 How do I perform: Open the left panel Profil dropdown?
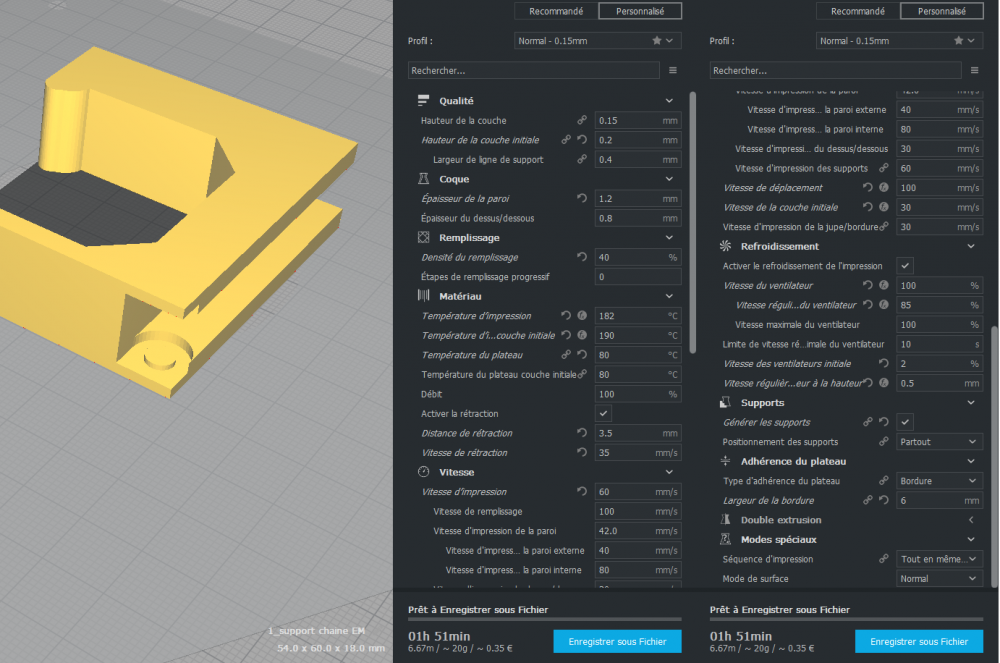pos(598,41)
